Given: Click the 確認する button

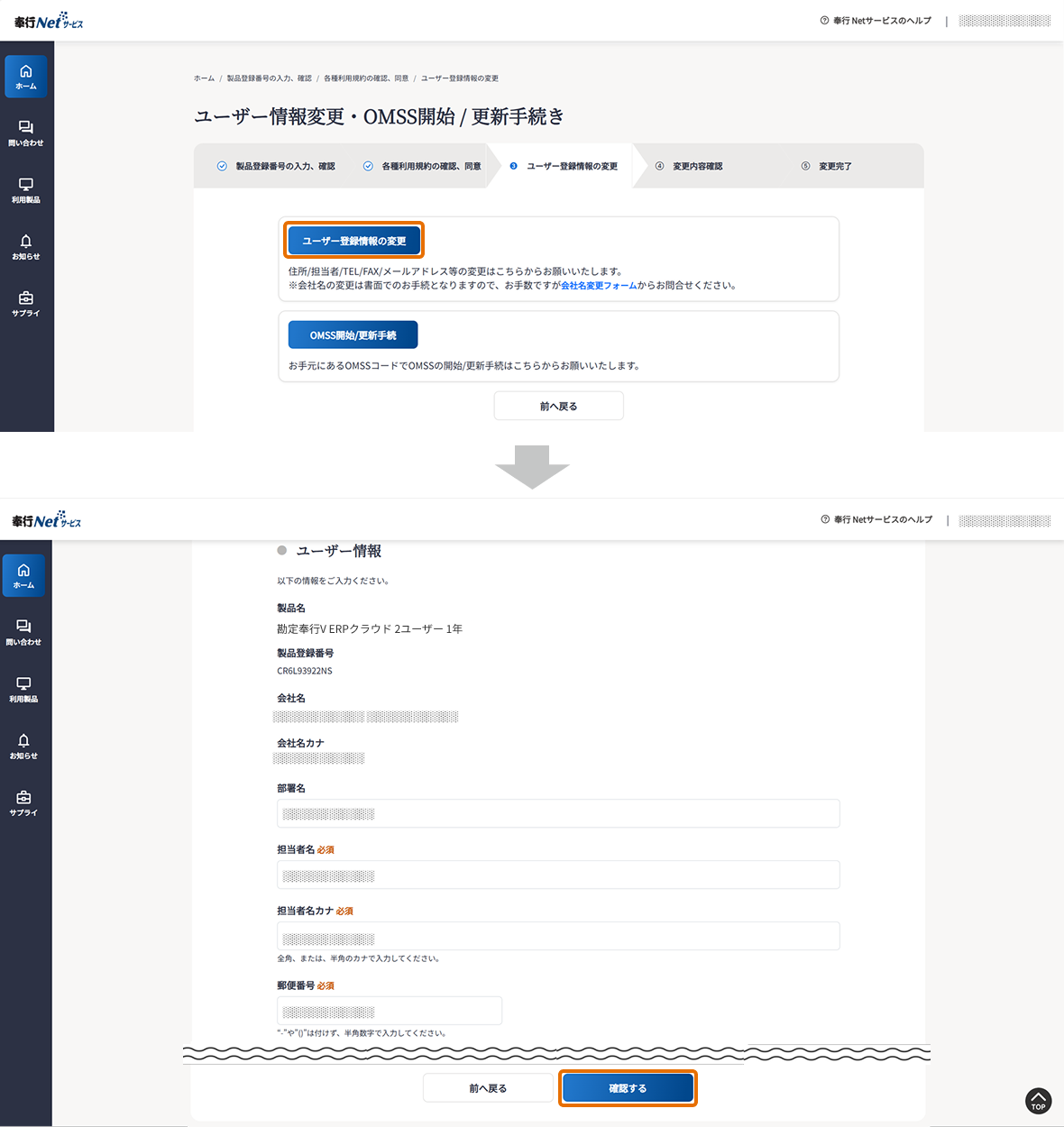Looking at the screenshot, I should pos(628,1088).
